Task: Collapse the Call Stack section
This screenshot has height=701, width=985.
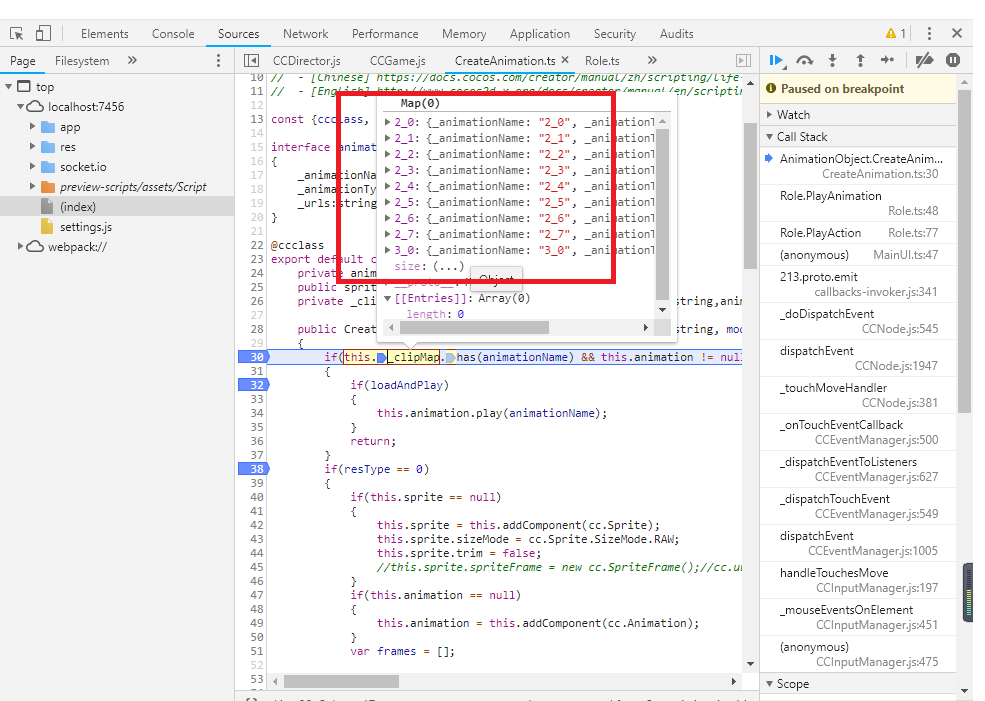Action: click(770, 136)
